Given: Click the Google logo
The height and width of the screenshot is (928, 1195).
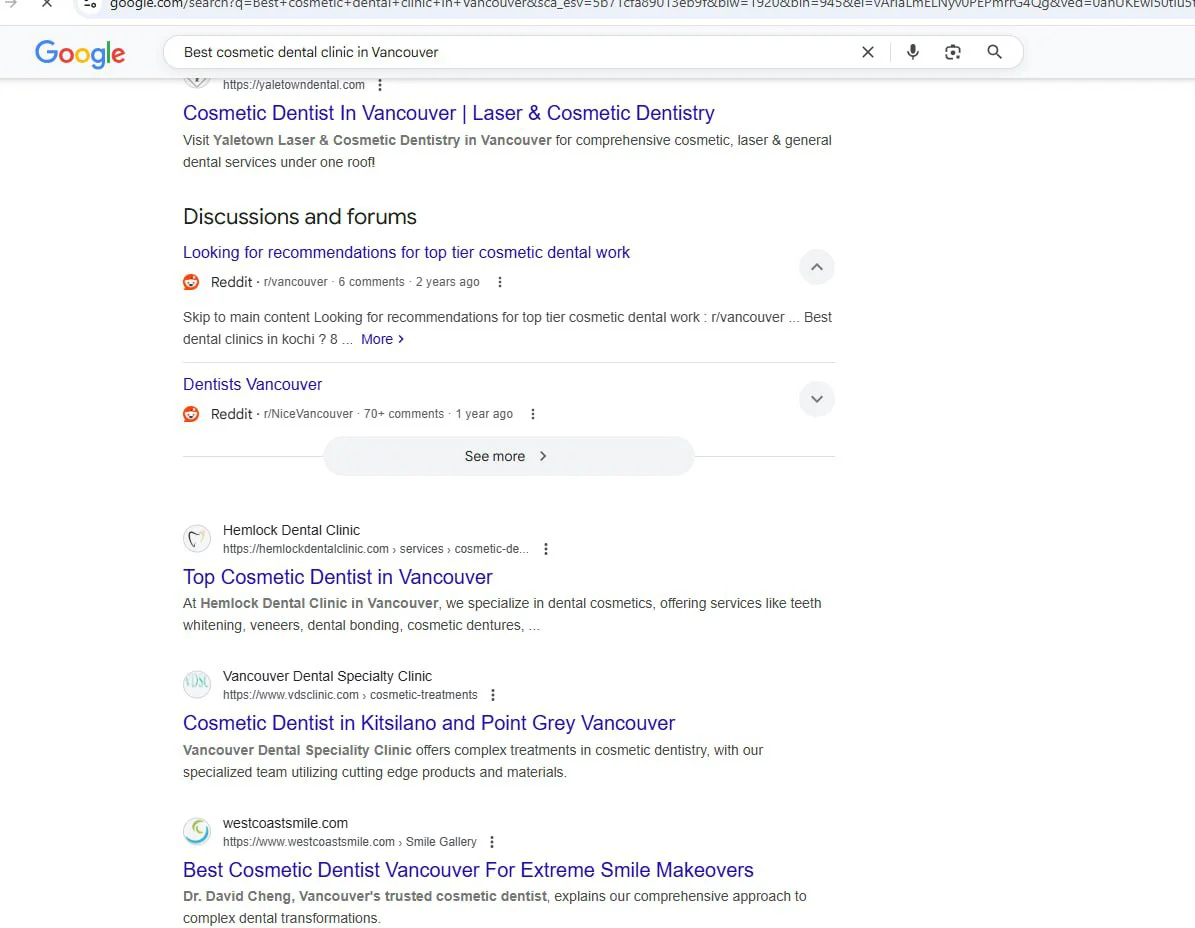Looking at the screenshot, I should [x=80, y=53].
